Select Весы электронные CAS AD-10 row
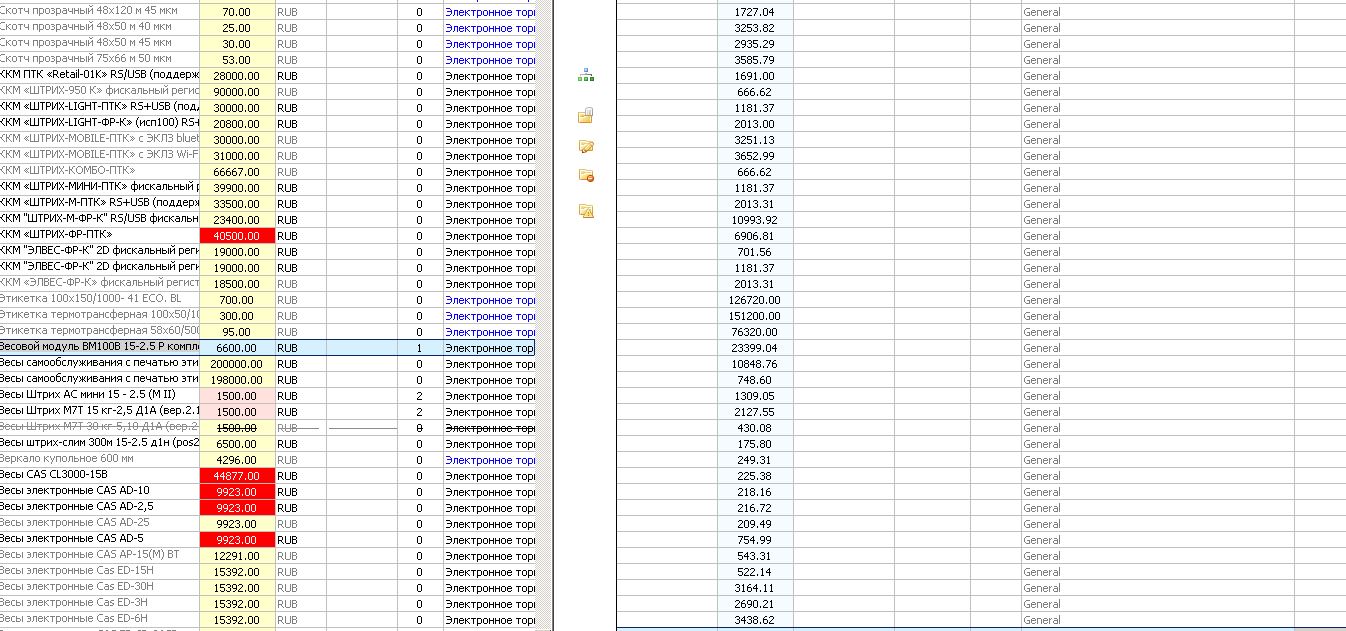Viewport: 1346px width, 631px height. pyautogui.click(x=268, y=492)
